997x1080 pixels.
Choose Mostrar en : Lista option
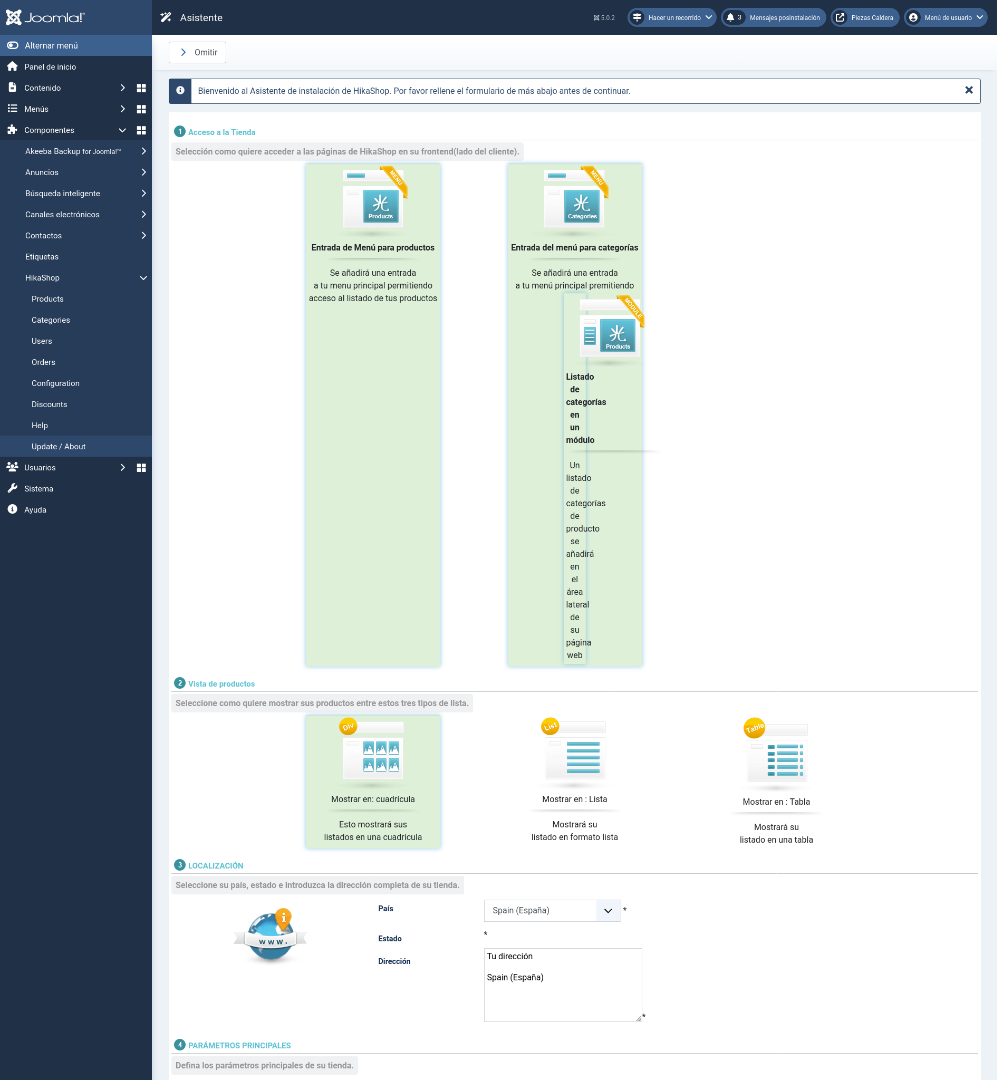point(575,782)
